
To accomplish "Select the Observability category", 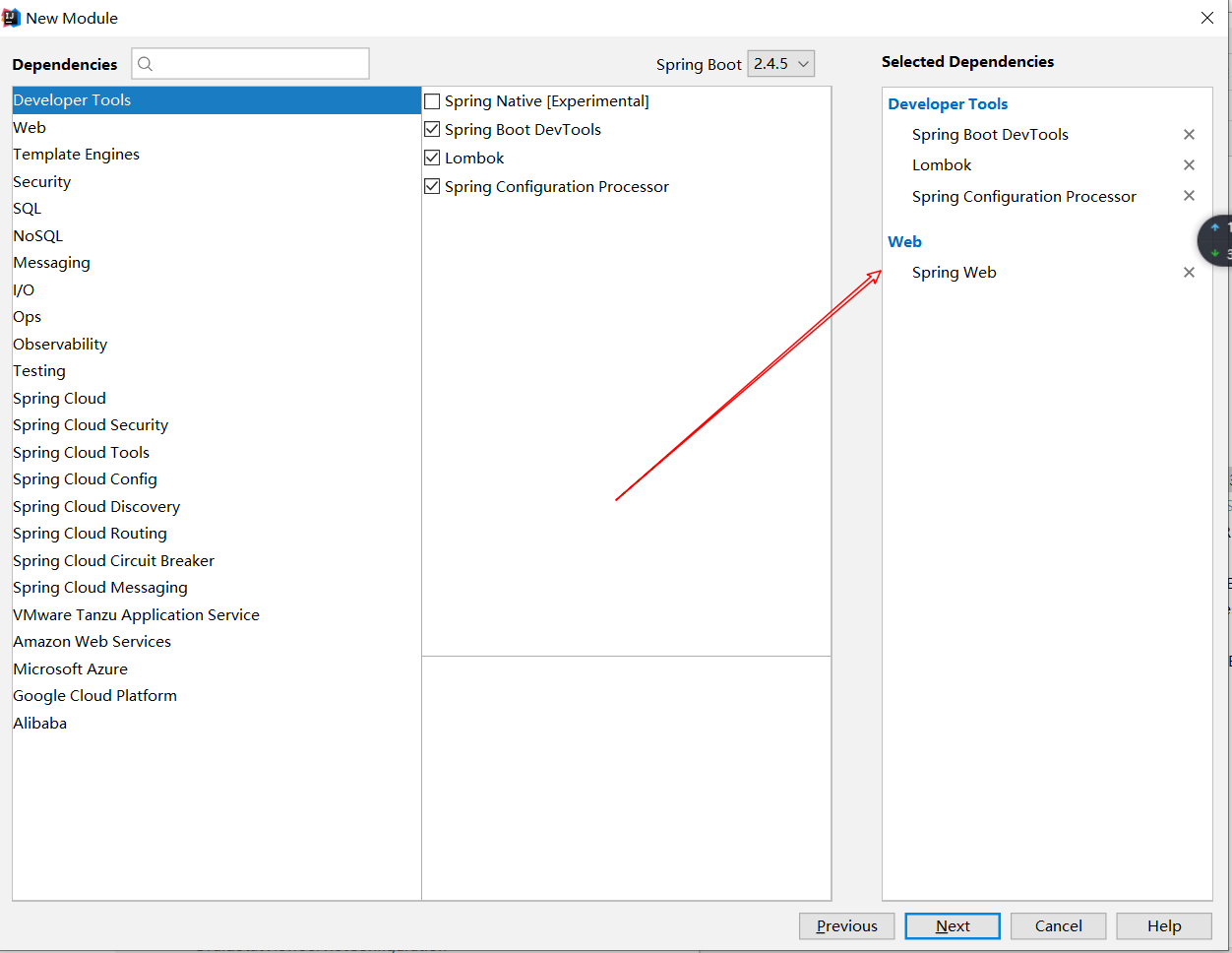I will (x=216, y=345).
